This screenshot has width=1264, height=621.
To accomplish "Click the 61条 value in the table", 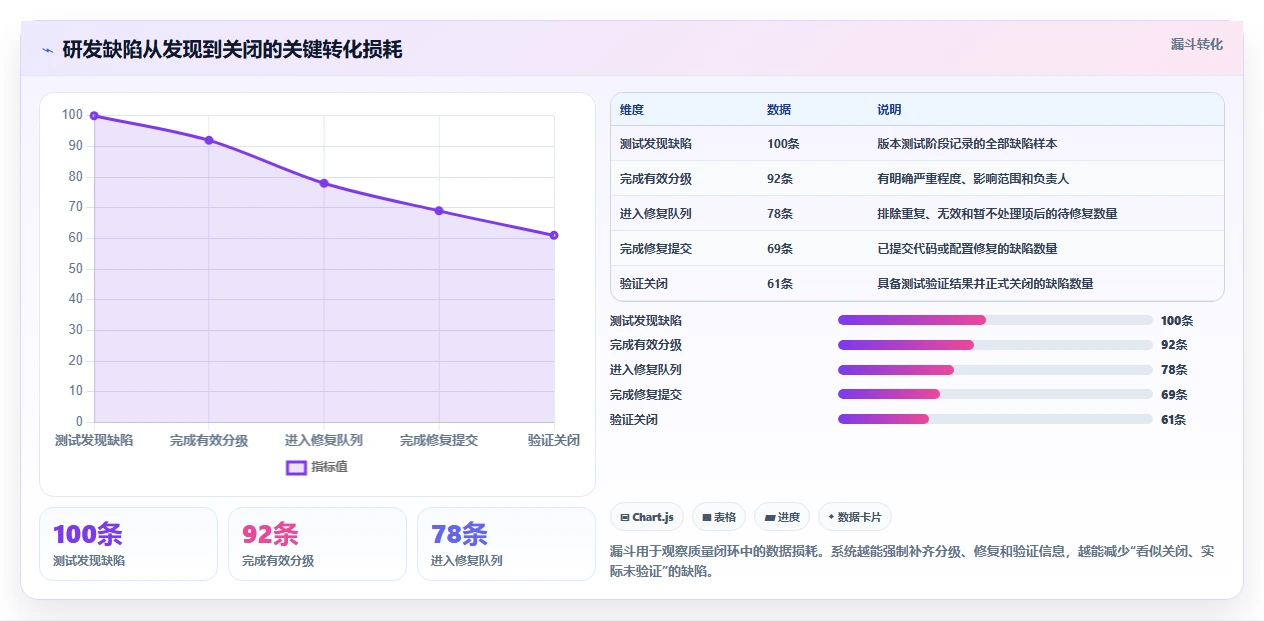I will coord(780,283).
